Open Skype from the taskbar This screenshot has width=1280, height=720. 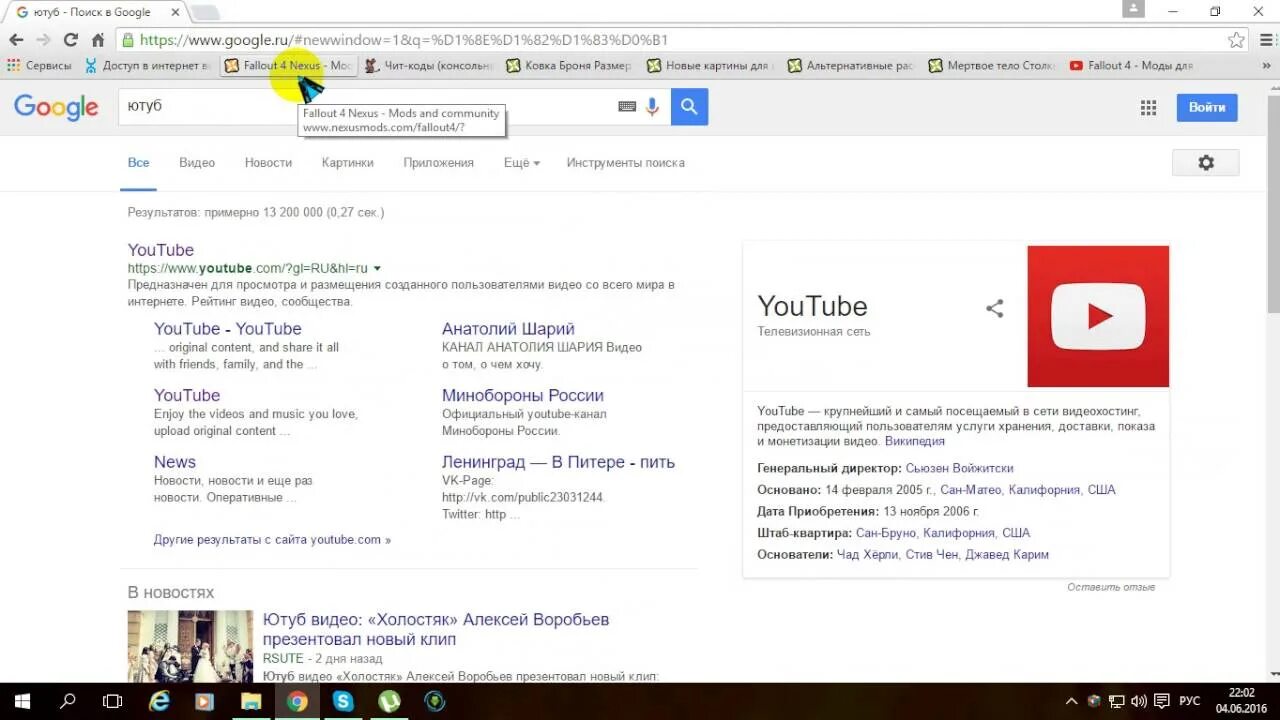point(343,702)
